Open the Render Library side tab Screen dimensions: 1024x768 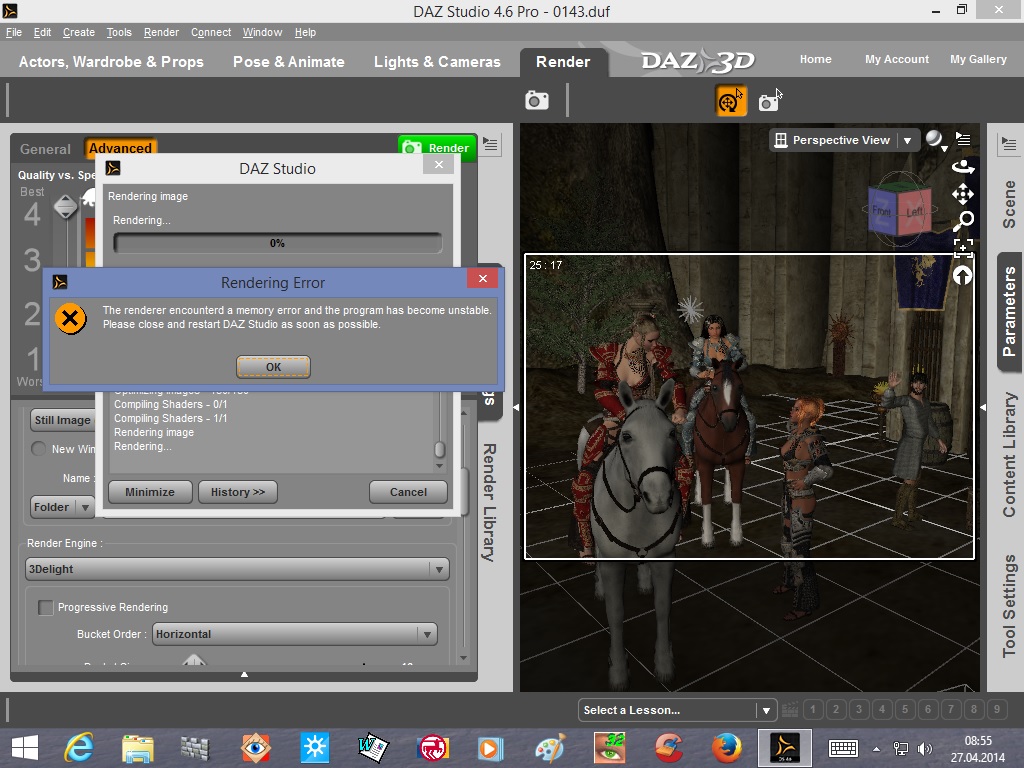489,502
